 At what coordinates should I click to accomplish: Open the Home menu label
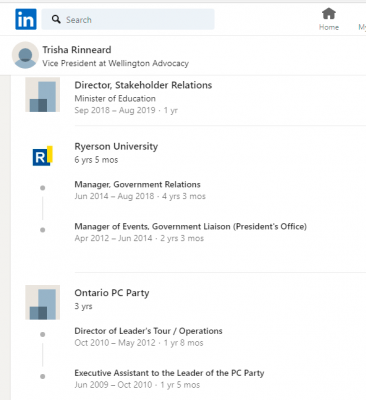click(329, 27)
